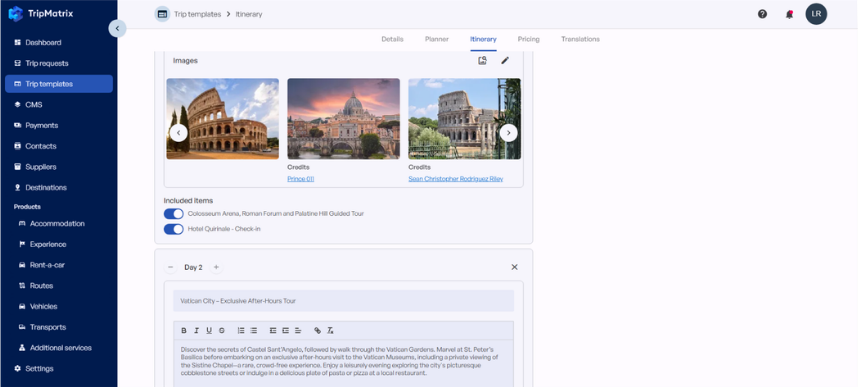Viewport: 858px width, 387px height.
Task: Open Dashboard in the sidebar
Action: [59, 42]
